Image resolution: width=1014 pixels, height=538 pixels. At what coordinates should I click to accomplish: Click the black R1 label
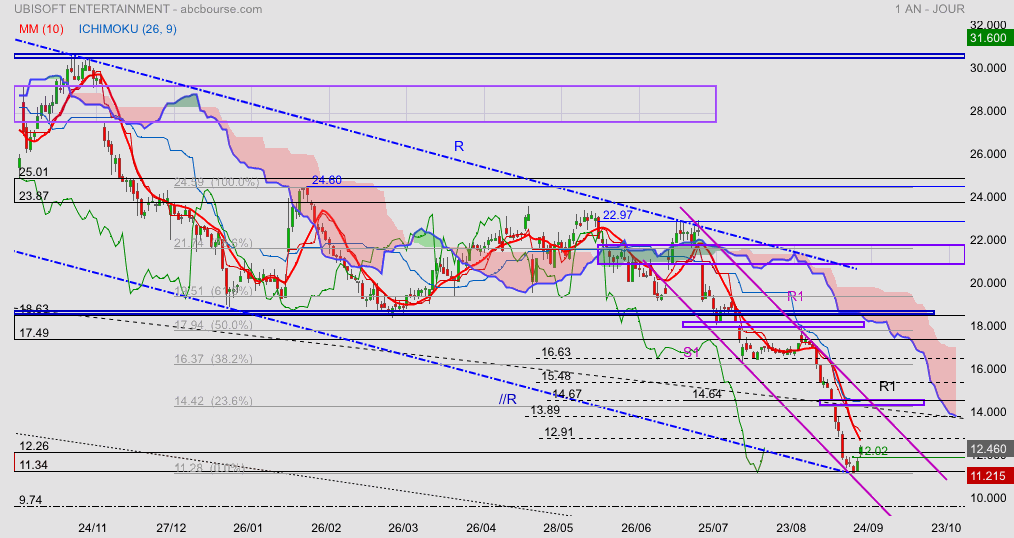[x=887, y=387]
